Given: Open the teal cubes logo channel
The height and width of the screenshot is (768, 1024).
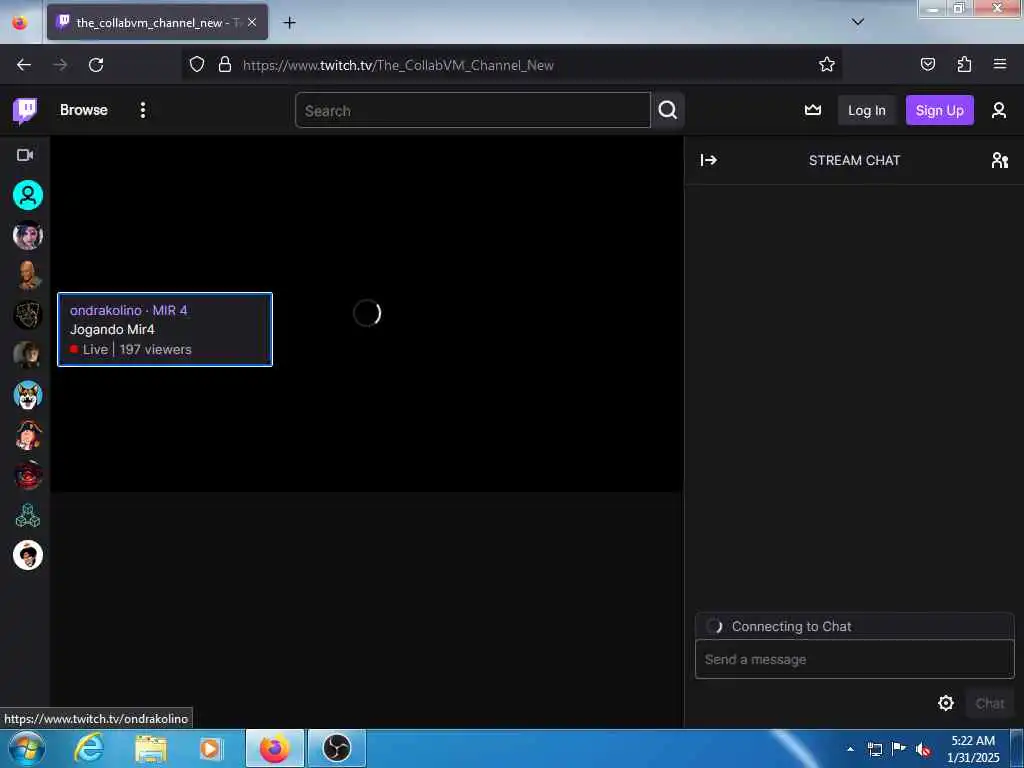Looking at the screenshot, I should (28, 515).
